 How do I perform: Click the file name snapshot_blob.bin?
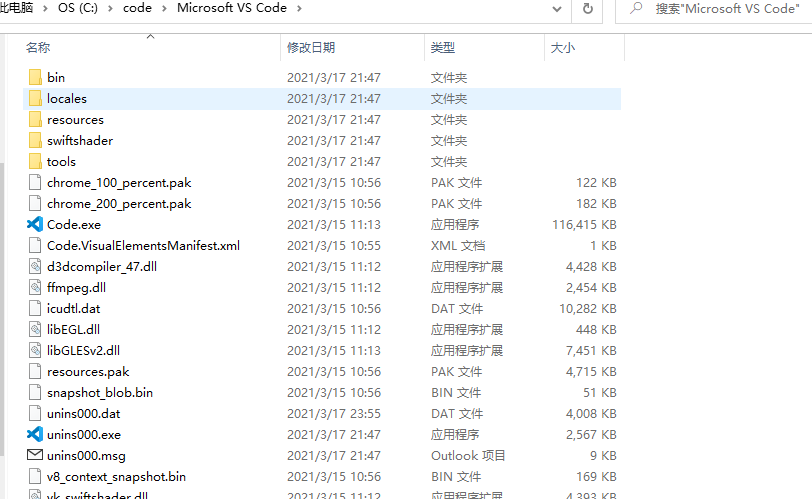pos(100,393)
